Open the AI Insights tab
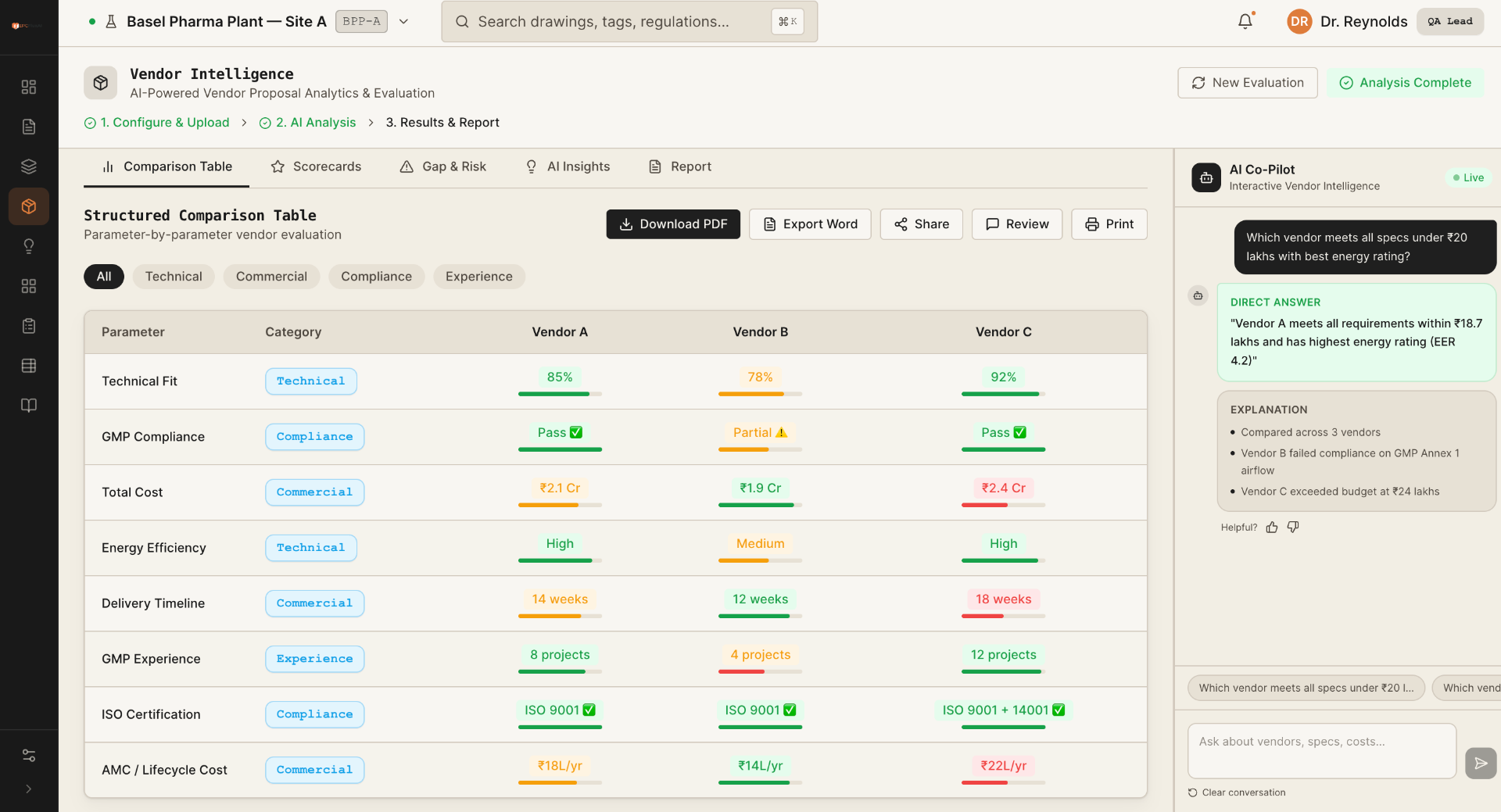Screen dimensions: 1501x812 (568, 166)
